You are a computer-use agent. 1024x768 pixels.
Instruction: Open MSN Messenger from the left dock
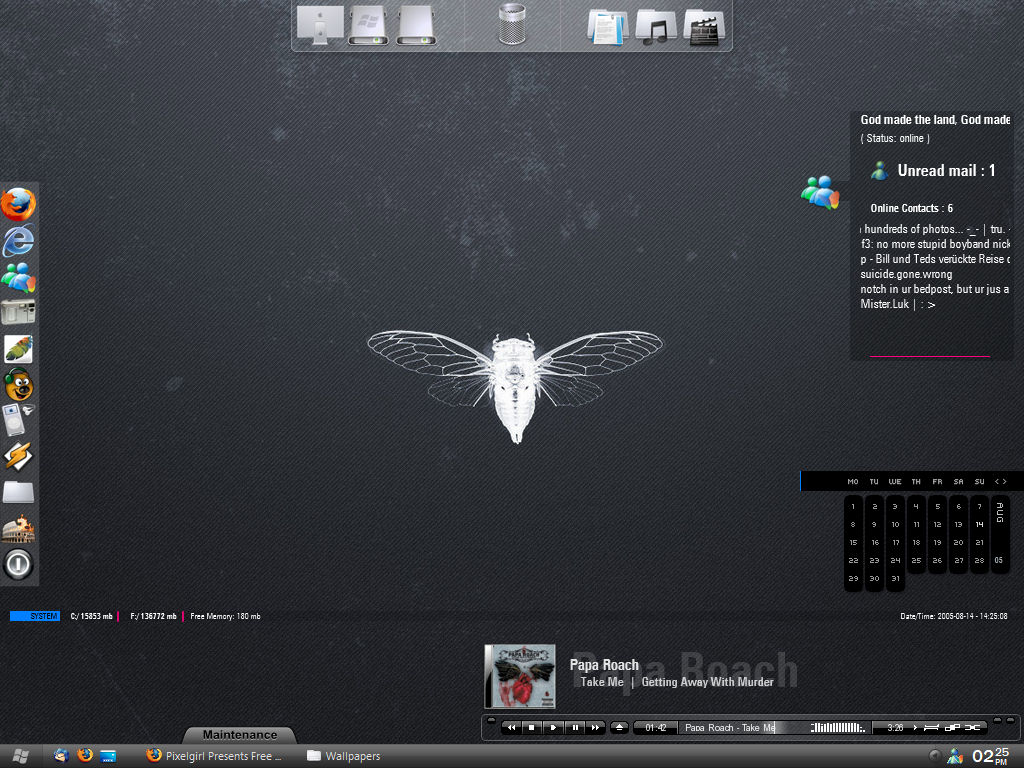[17, 278]
